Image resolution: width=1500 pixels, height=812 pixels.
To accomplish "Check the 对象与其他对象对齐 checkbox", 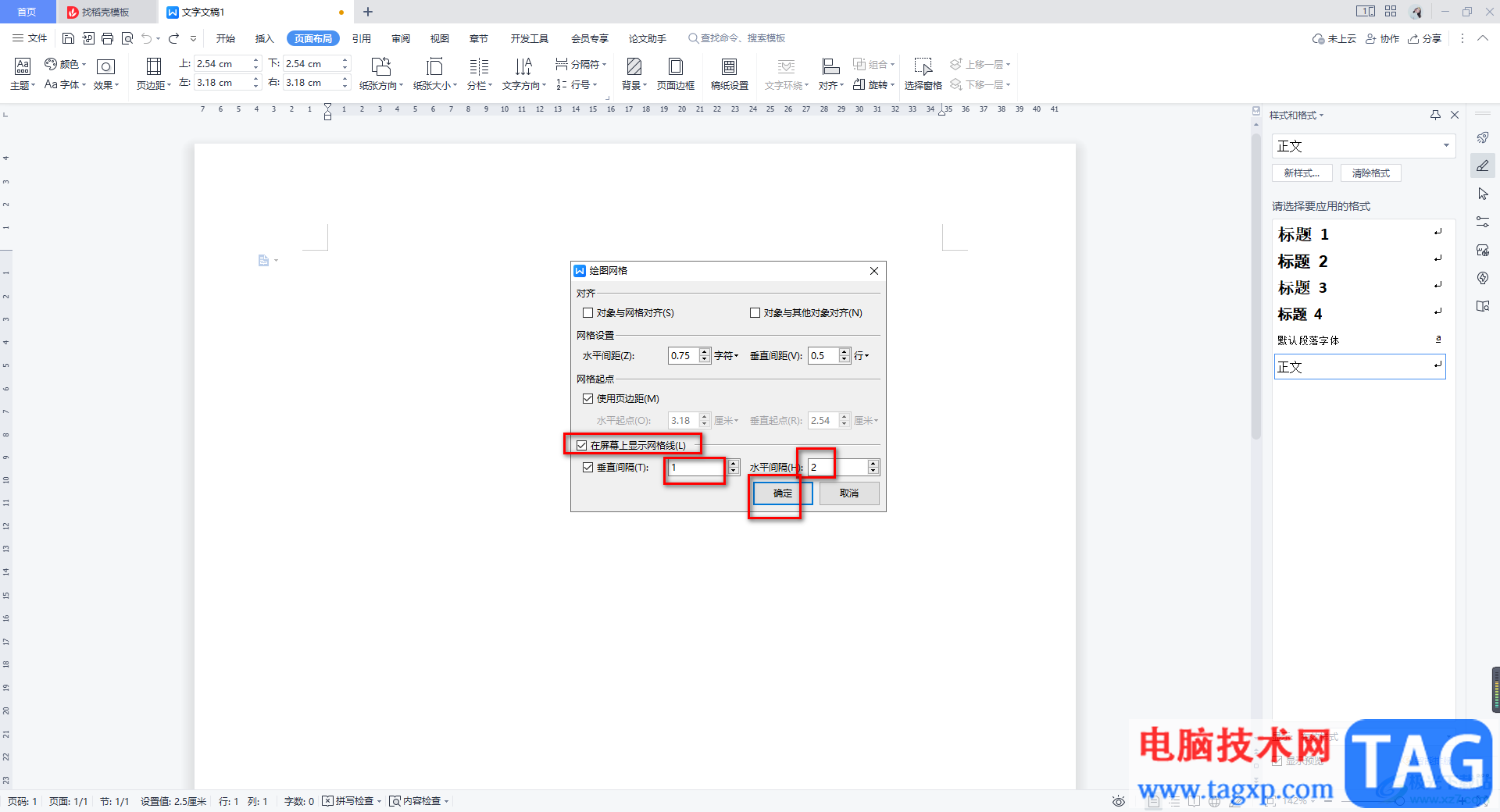I will click(755, 313).
